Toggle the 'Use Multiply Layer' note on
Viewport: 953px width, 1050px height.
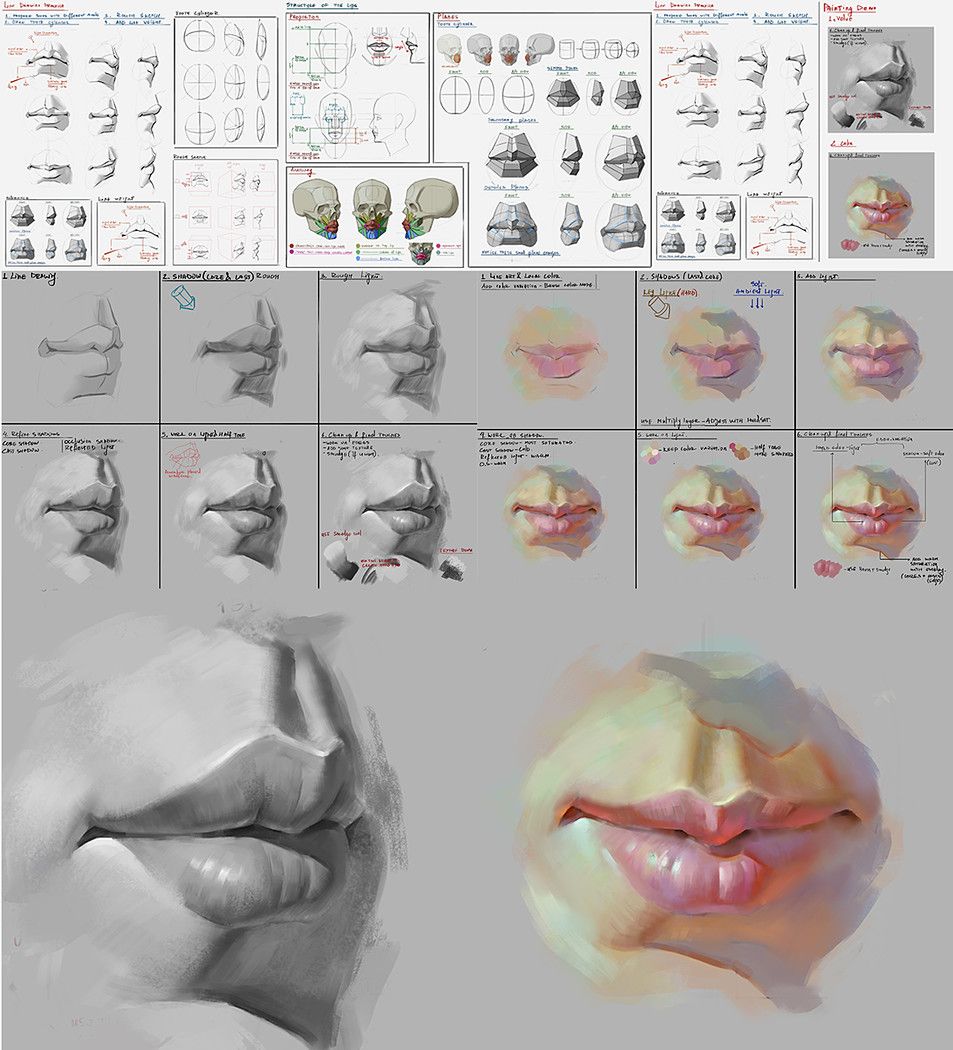[708, 421]
